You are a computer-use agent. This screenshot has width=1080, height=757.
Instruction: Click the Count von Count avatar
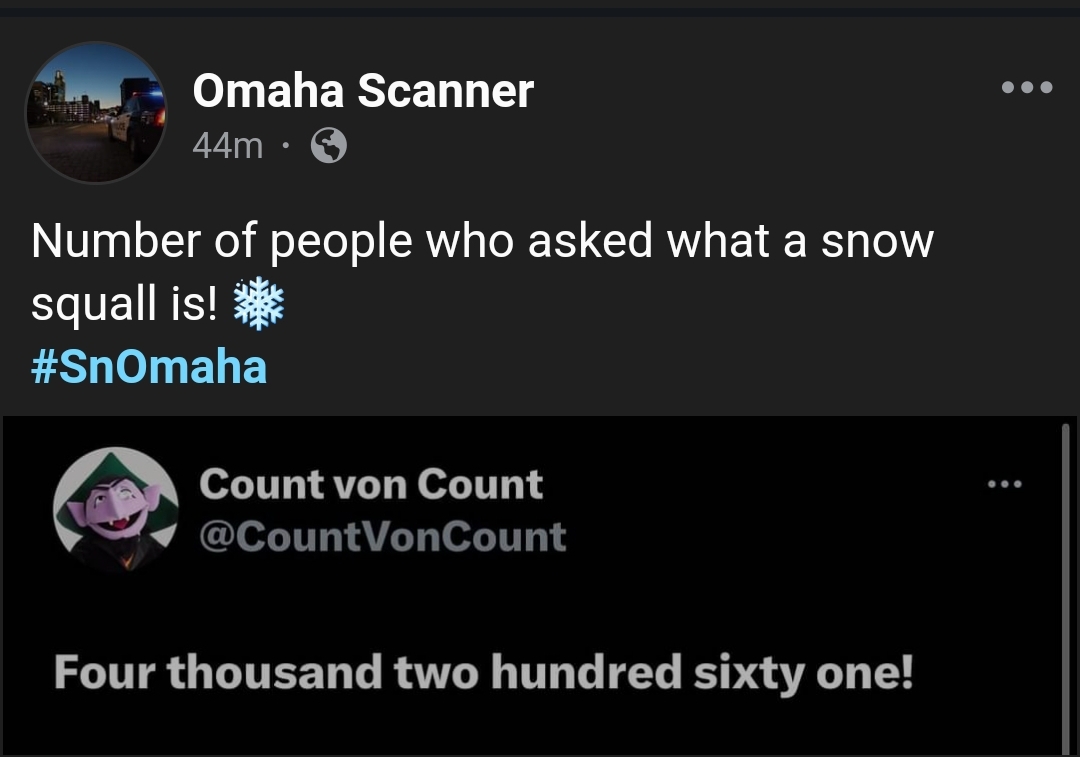click(116, 509)
